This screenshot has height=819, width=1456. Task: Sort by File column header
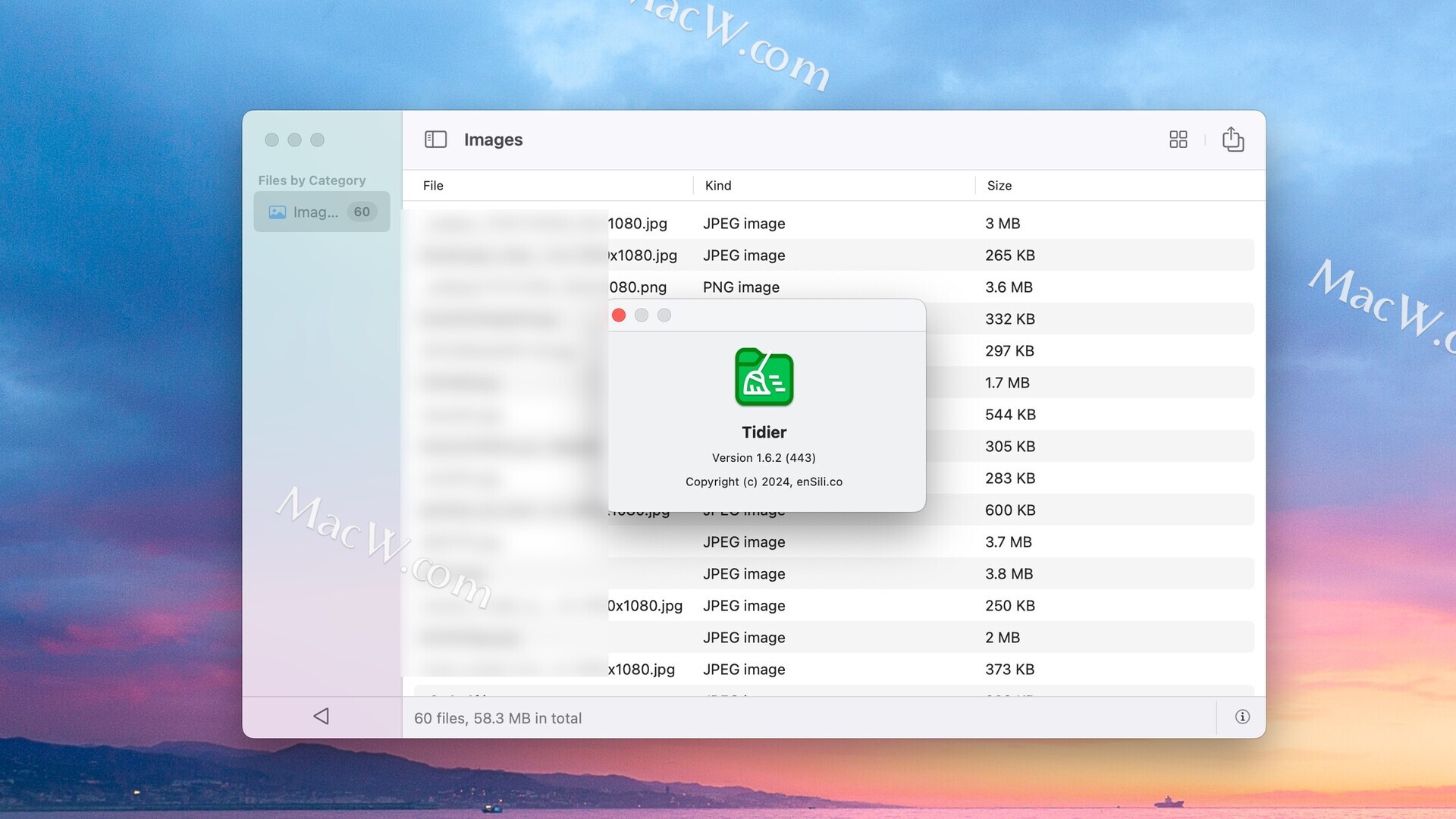434,186
